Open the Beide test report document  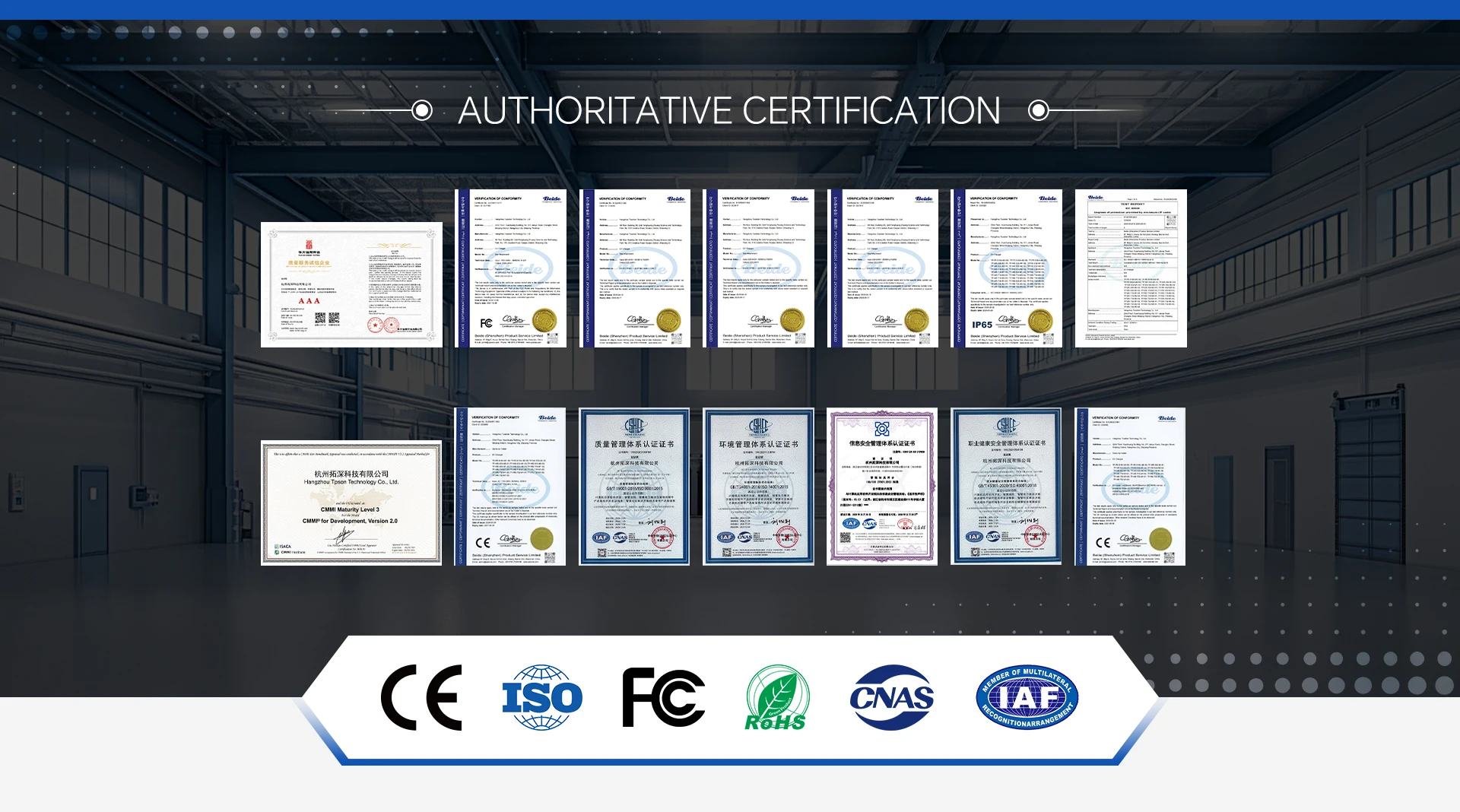click(x=1131, y=268)
